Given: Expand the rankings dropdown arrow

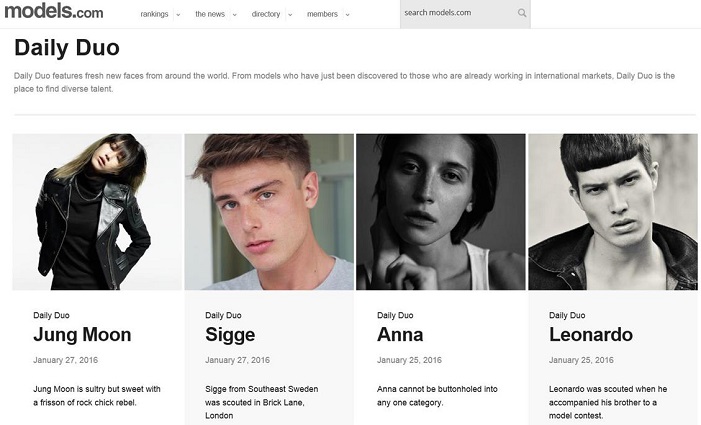Looking at the screenshot, I should (x=178, y=15).
